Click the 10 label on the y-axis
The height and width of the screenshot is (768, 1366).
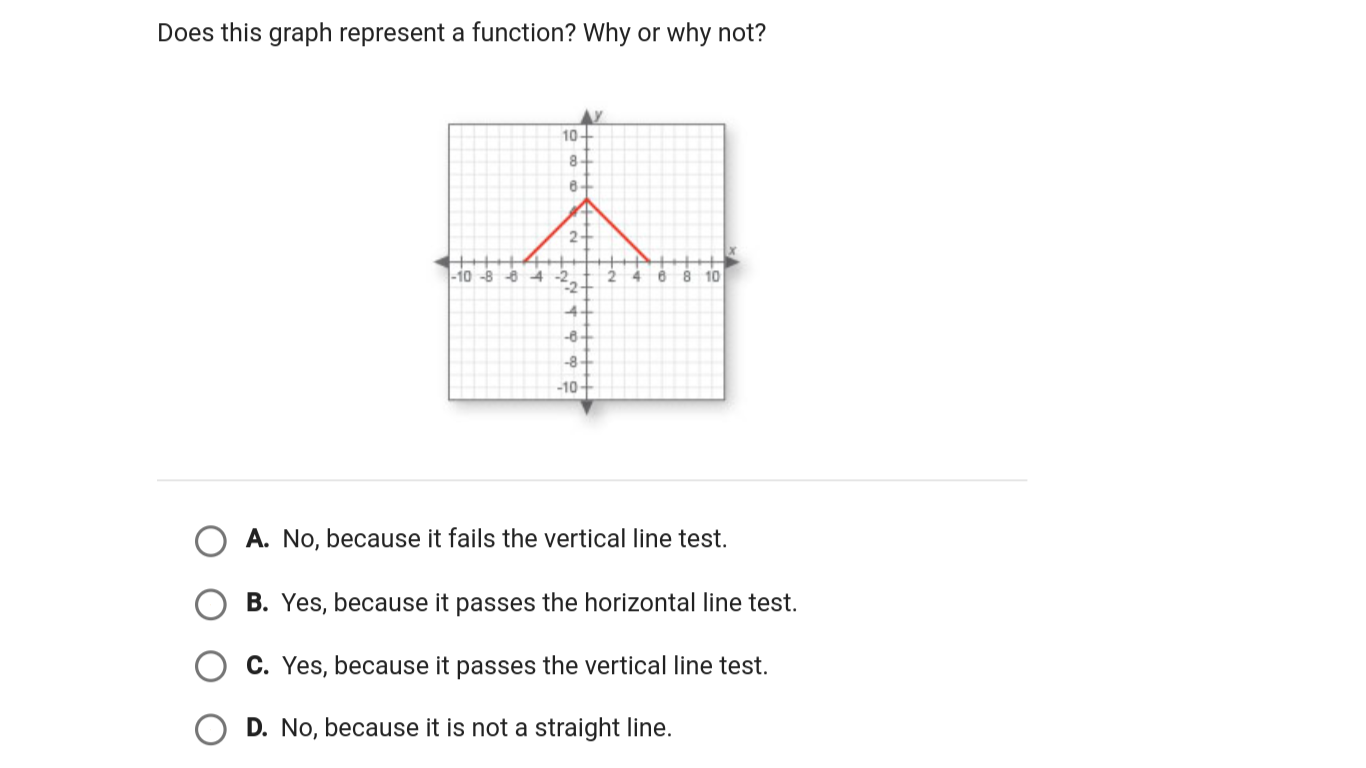click(570, 136)
